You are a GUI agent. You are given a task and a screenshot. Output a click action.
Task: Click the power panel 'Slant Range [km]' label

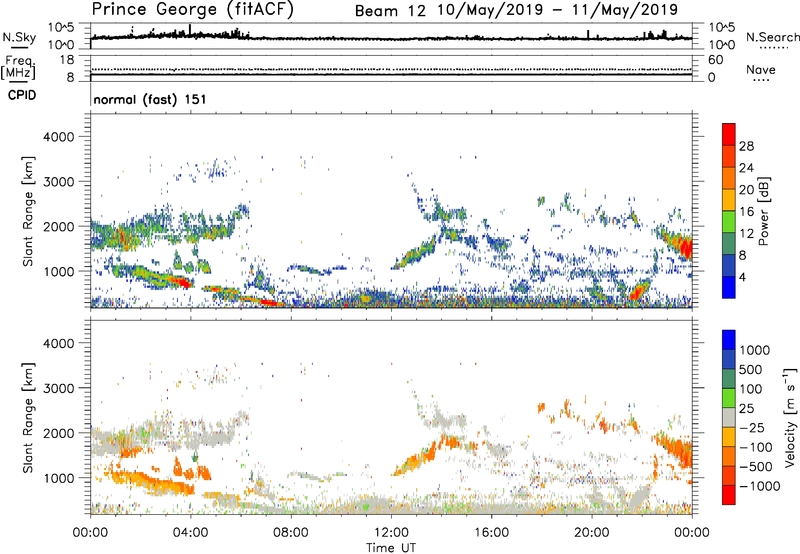point(28,211)
